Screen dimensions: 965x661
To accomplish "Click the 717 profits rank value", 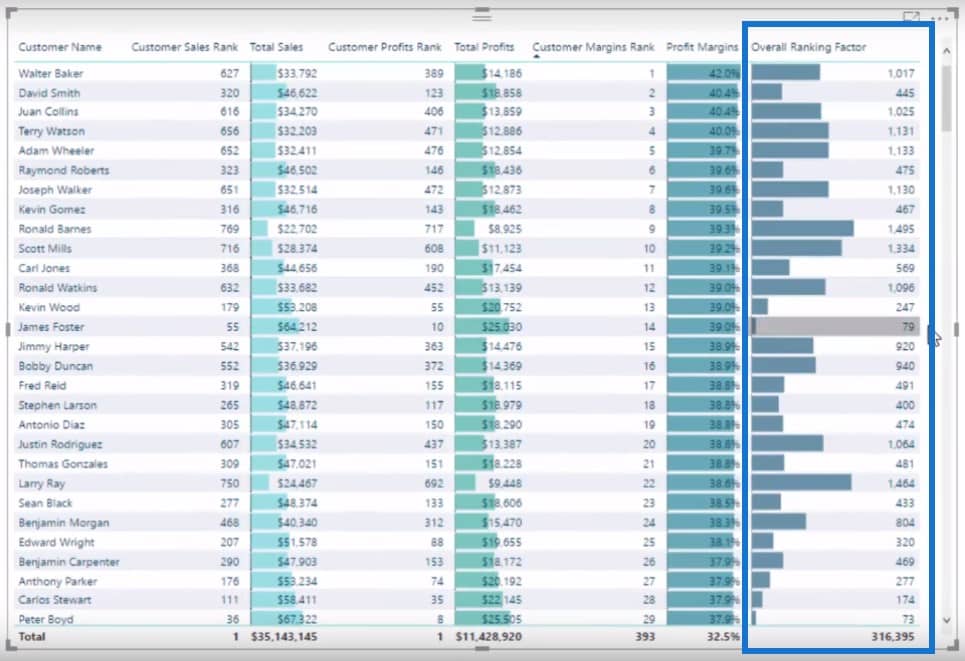I will point(434,229).
